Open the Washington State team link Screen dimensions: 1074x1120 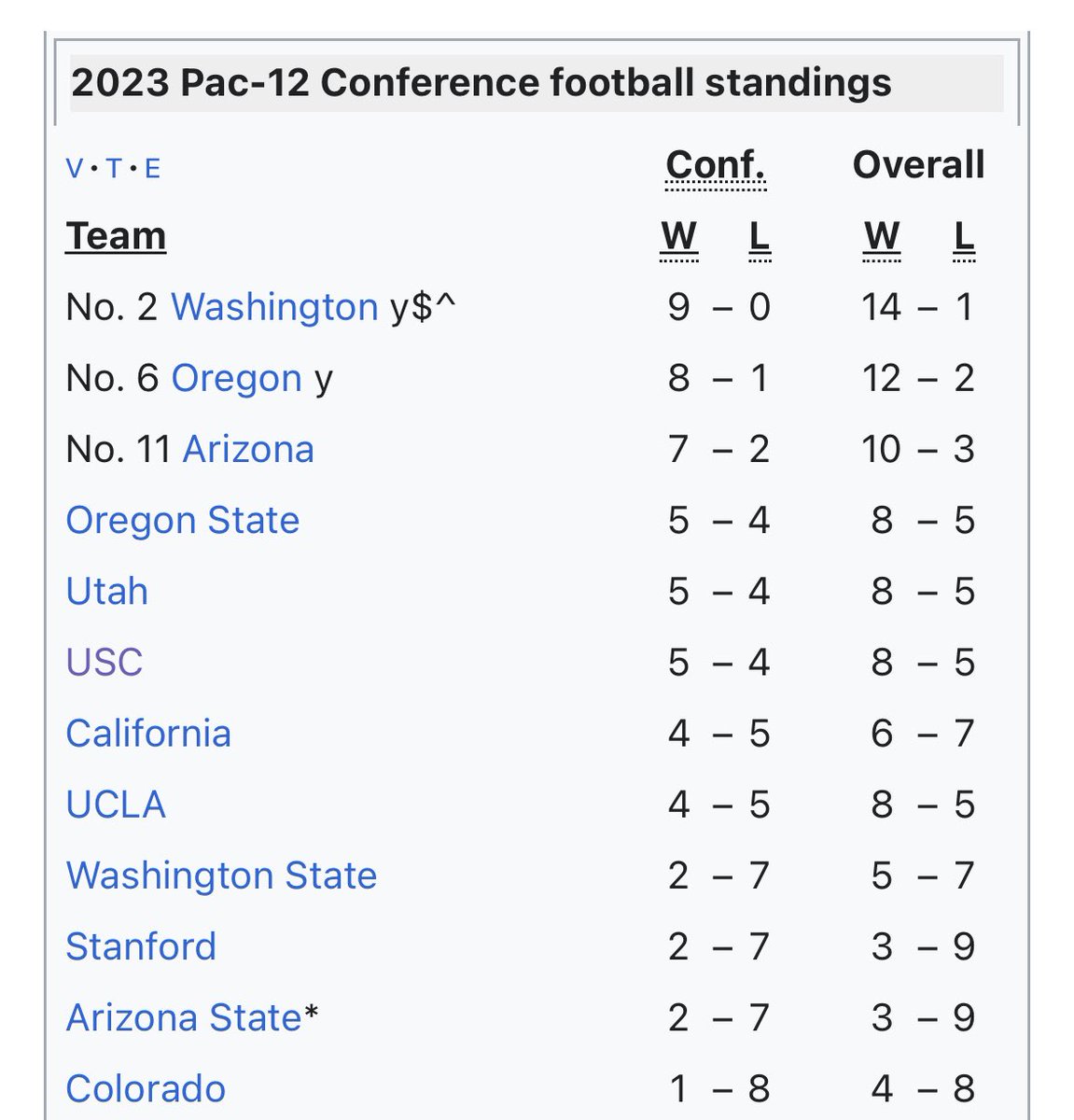coord(222,875)
